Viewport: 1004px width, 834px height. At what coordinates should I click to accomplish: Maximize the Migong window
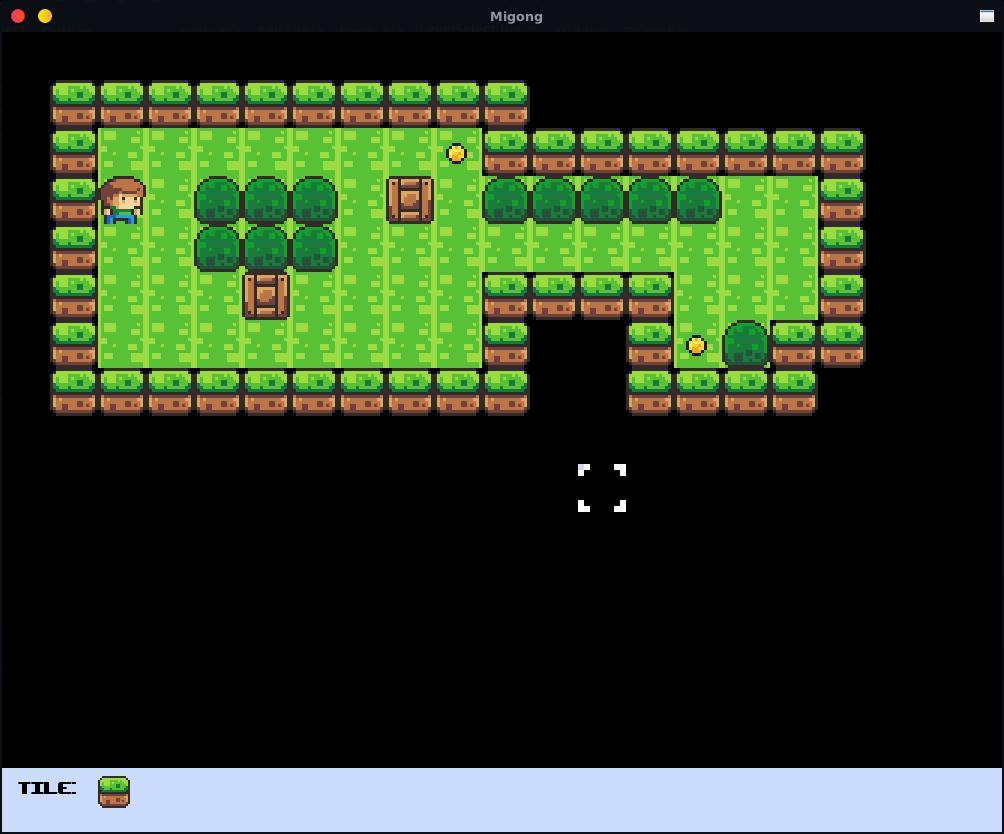pyautogui.click(x=987, y=16)
